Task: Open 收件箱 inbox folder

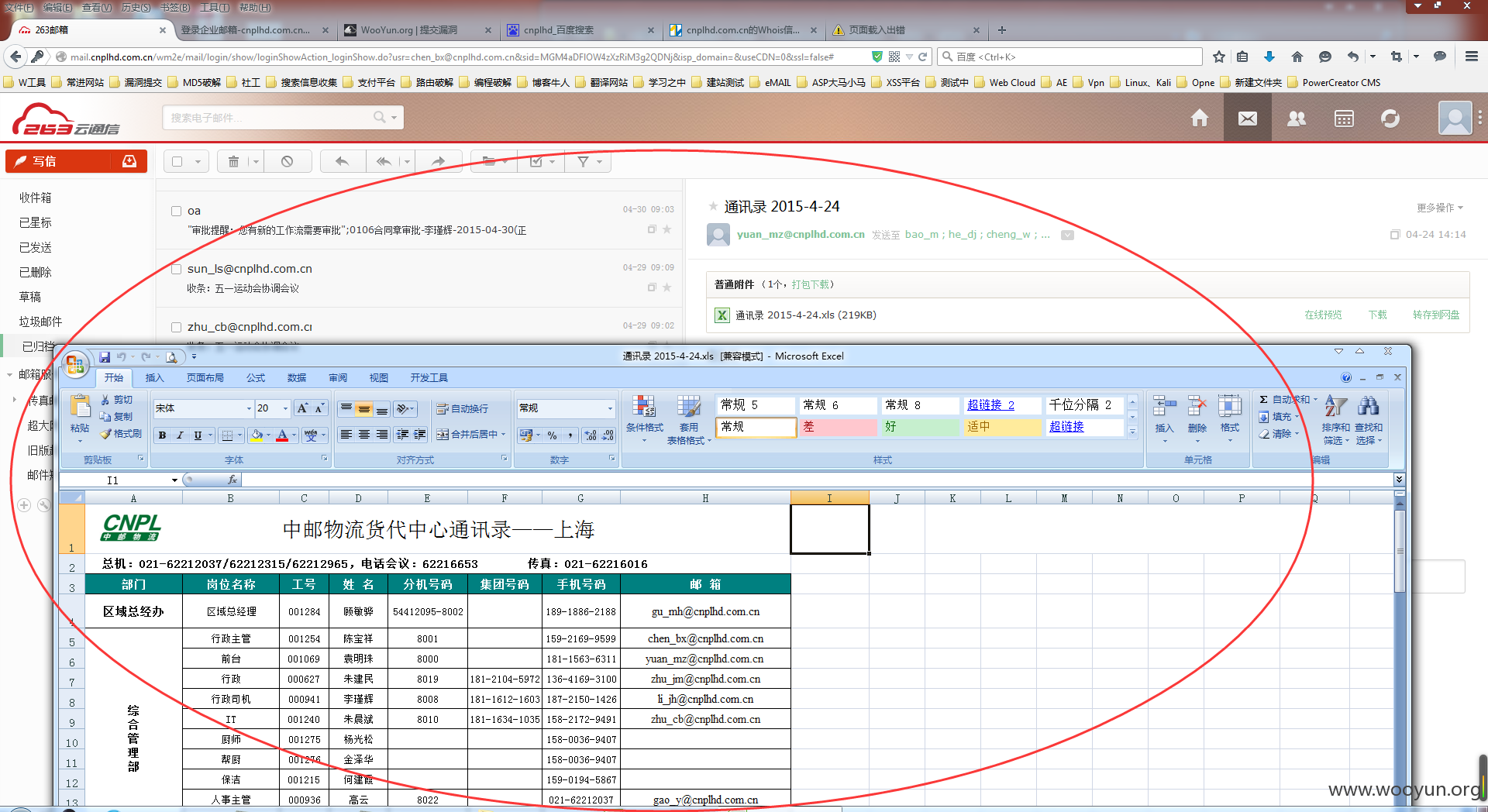Action: pyautogui.click(x=36, y=198)
